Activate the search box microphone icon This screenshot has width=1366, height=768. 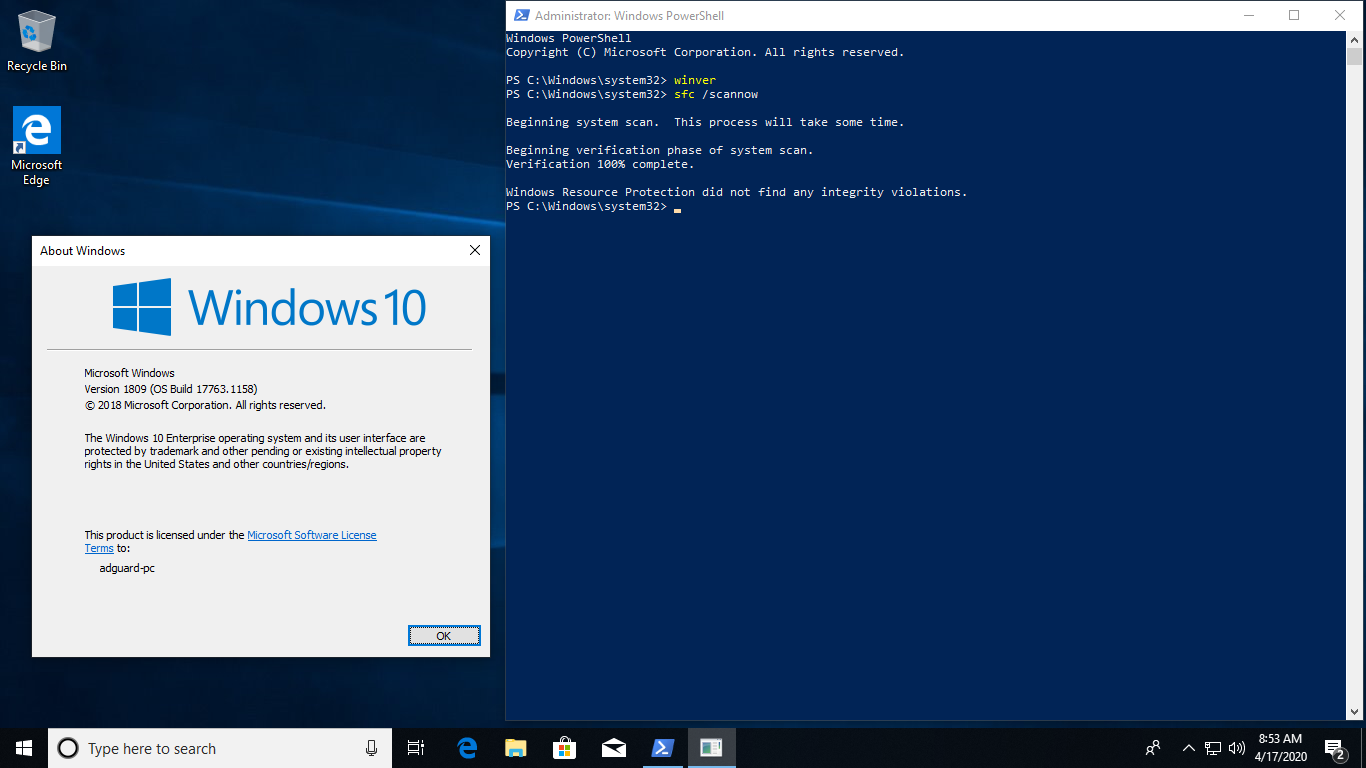pyautogui.click(x=372, y=748)
